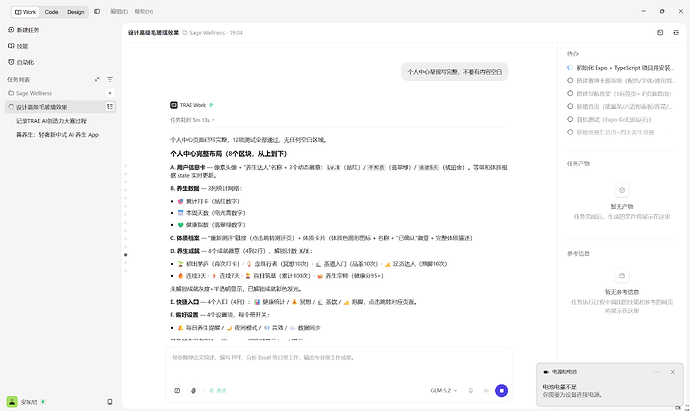Click the user avatar at the bottom left
Image resolution: width=690 pixels, height=411 pixels.
point(12,402)
